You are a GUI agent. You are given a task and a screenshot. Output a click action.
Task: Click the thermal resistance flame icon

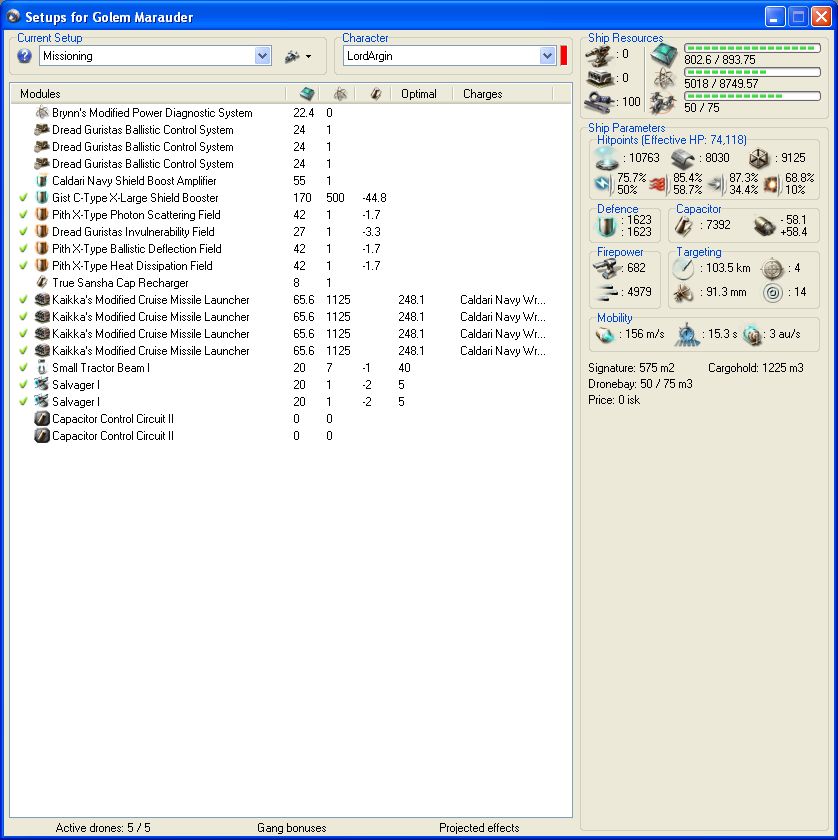click(660, 184)
